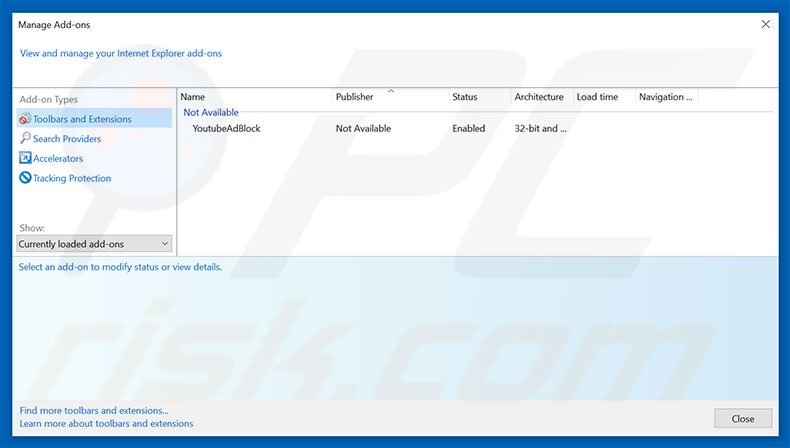Sort add-ons by Publisher column header

tap(390, 97)
